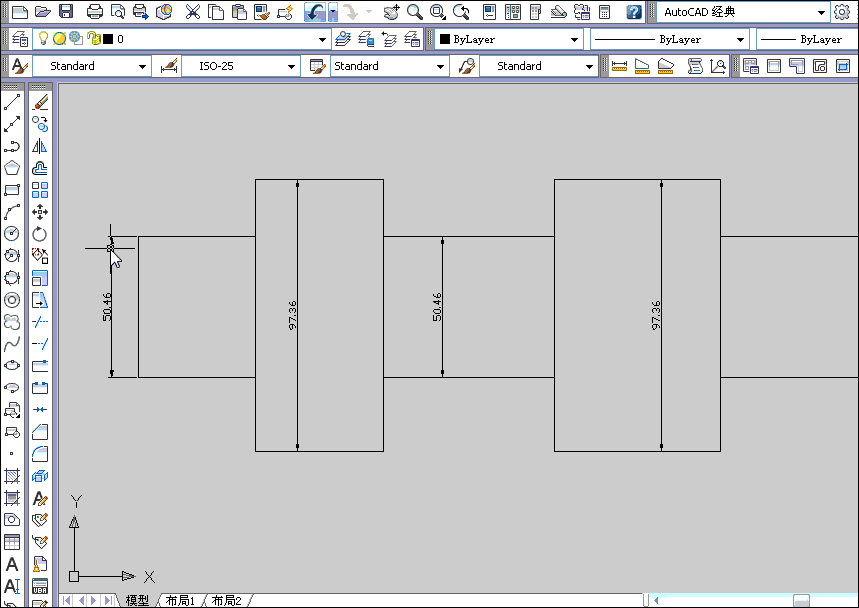The image size is (859, 608).
Task: Switch to 模型 model tab
Action: (x=137, y=600)
